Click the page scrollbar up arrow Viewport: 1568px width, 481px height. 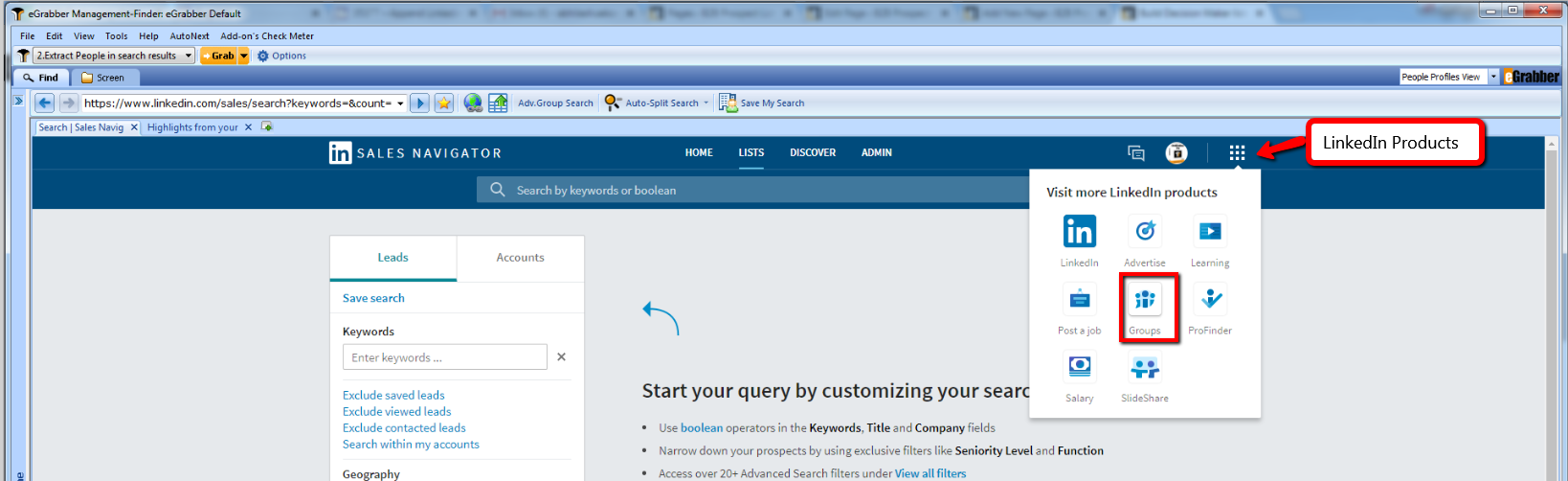[1553, 144]
